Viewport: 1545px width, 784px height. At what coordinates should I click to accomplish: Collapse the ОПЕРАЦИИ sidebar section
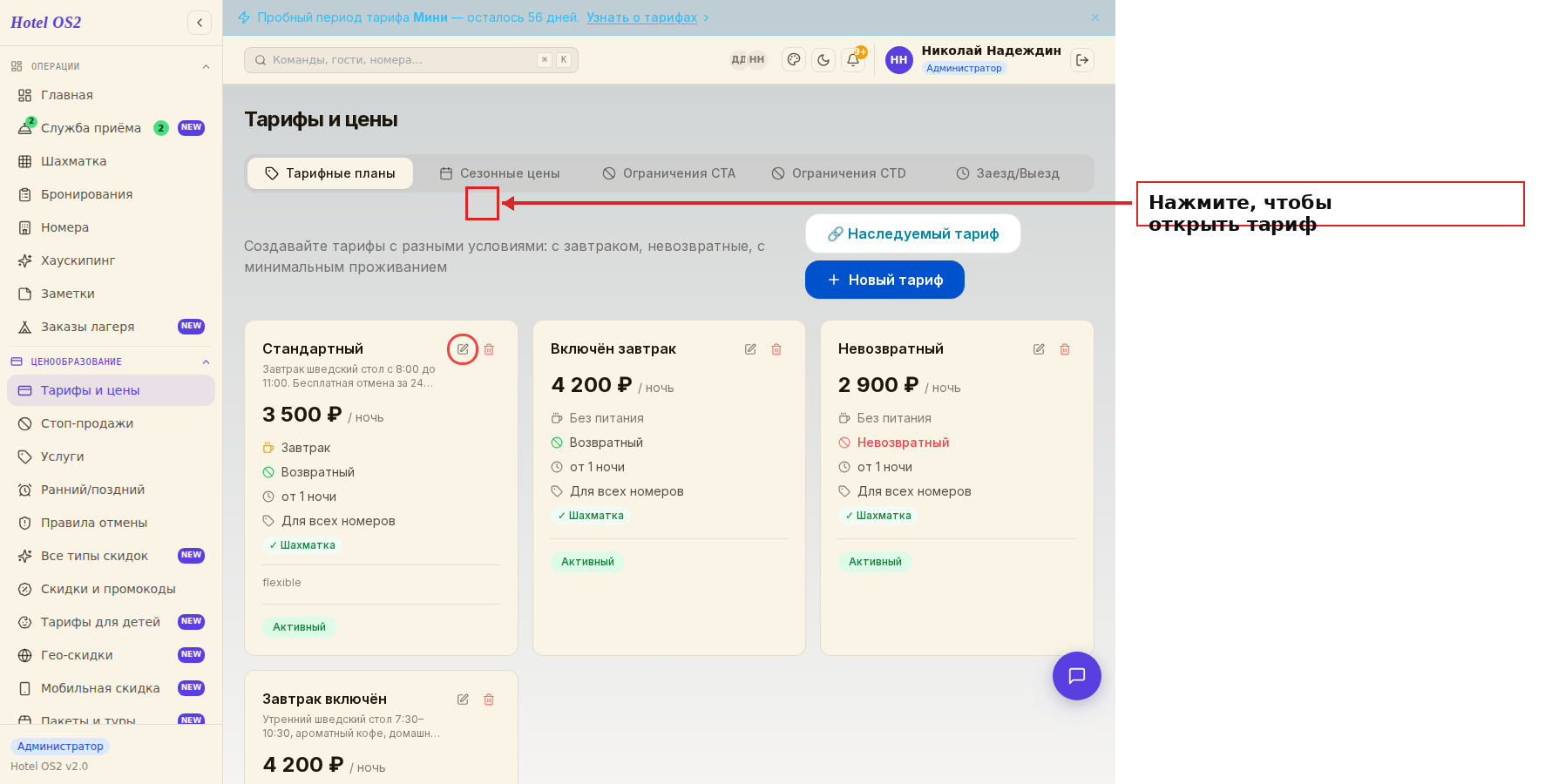[206, 66]
